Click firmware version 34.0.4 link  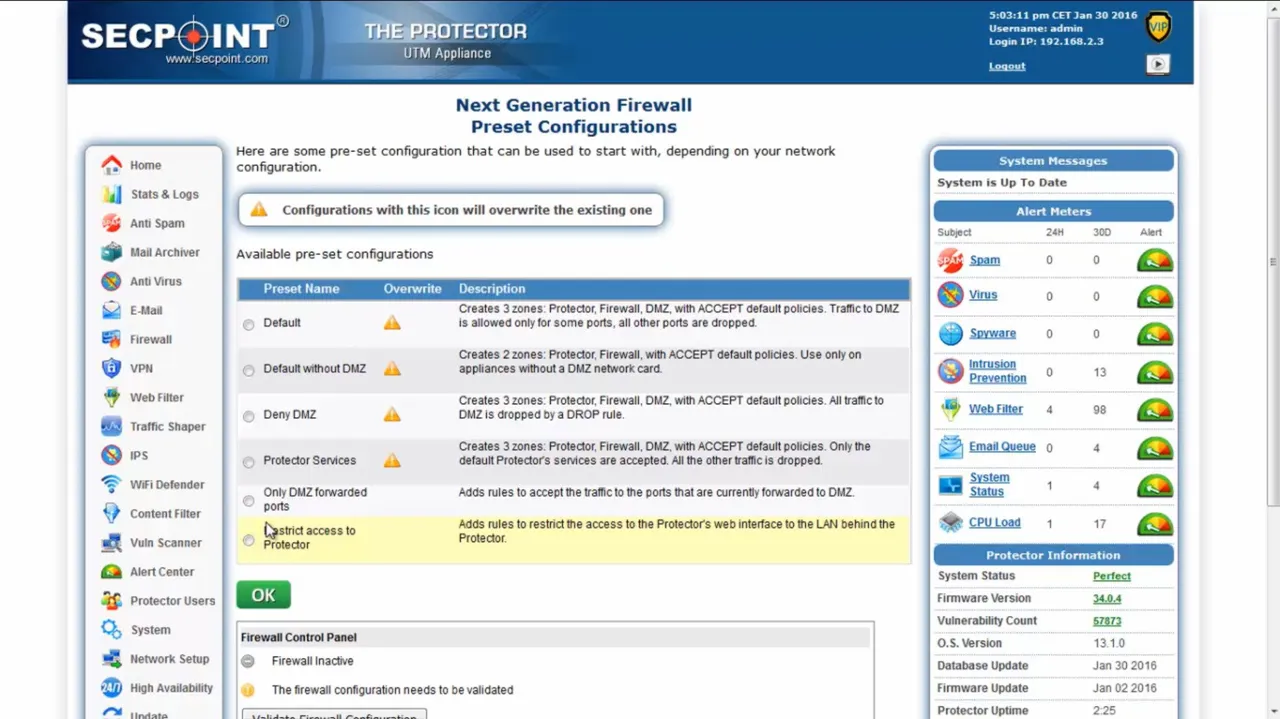click(x=1108, y=598)
